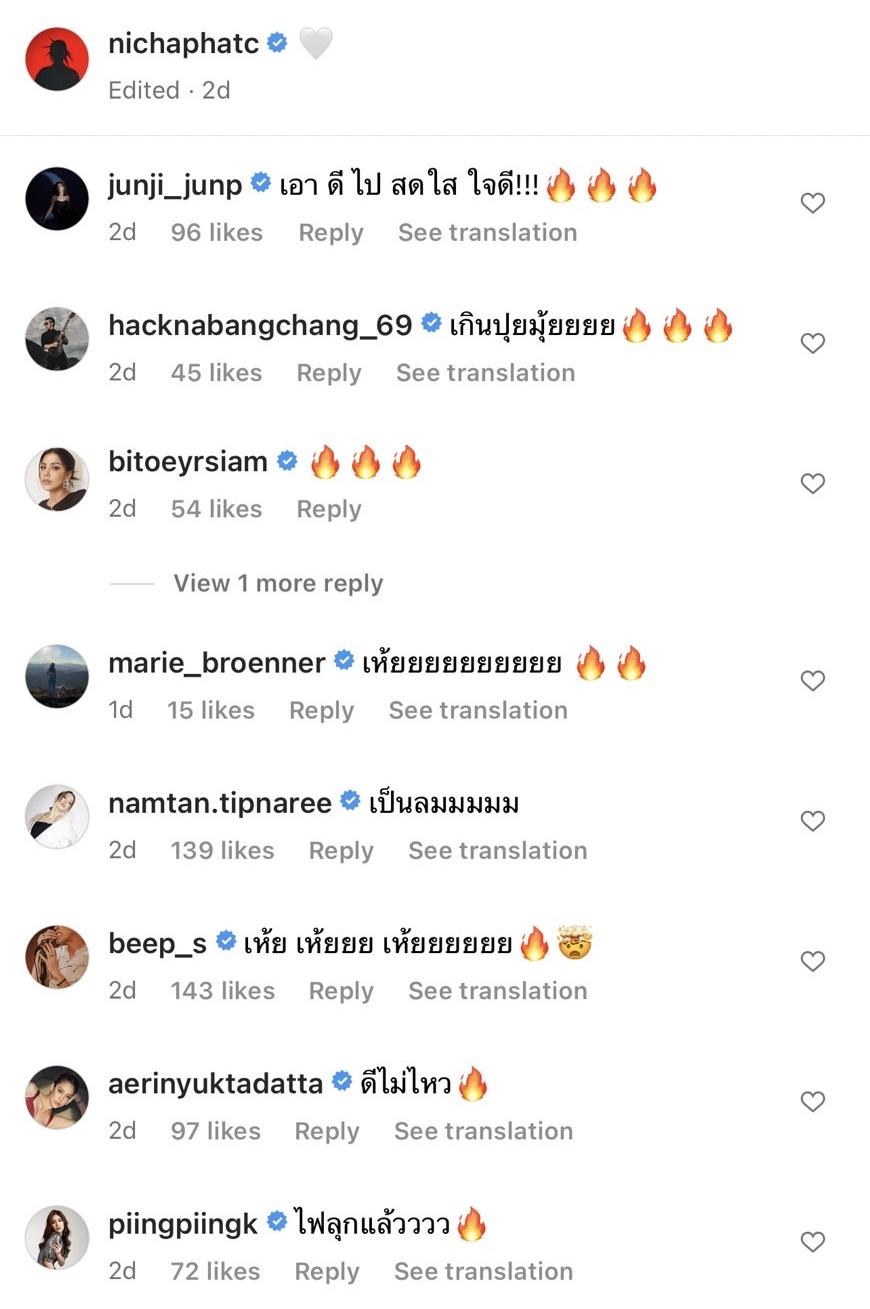Like junji_junp's comment with heart icon
The image size is (870, 1309).
pos(813,204)
